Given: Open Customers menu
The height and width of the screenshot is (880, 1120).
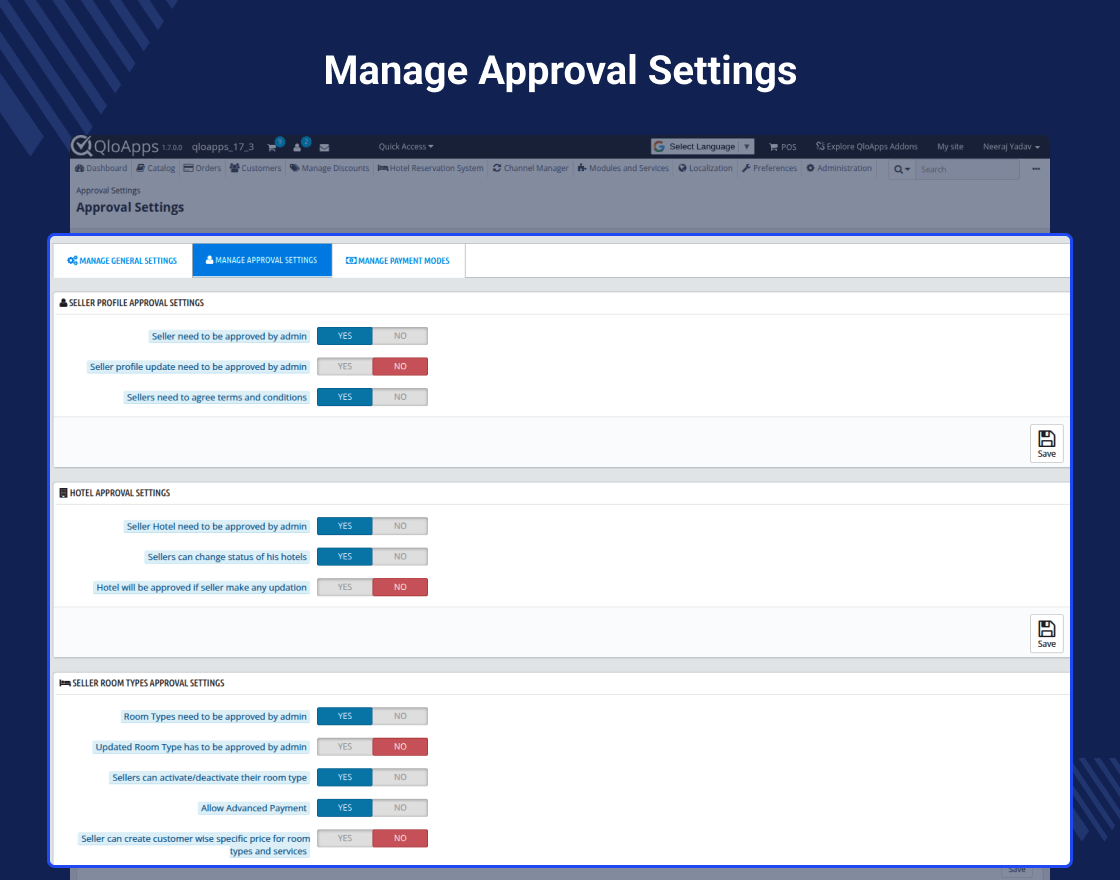Looking at the screenshot, I should [x=256, y=169].
